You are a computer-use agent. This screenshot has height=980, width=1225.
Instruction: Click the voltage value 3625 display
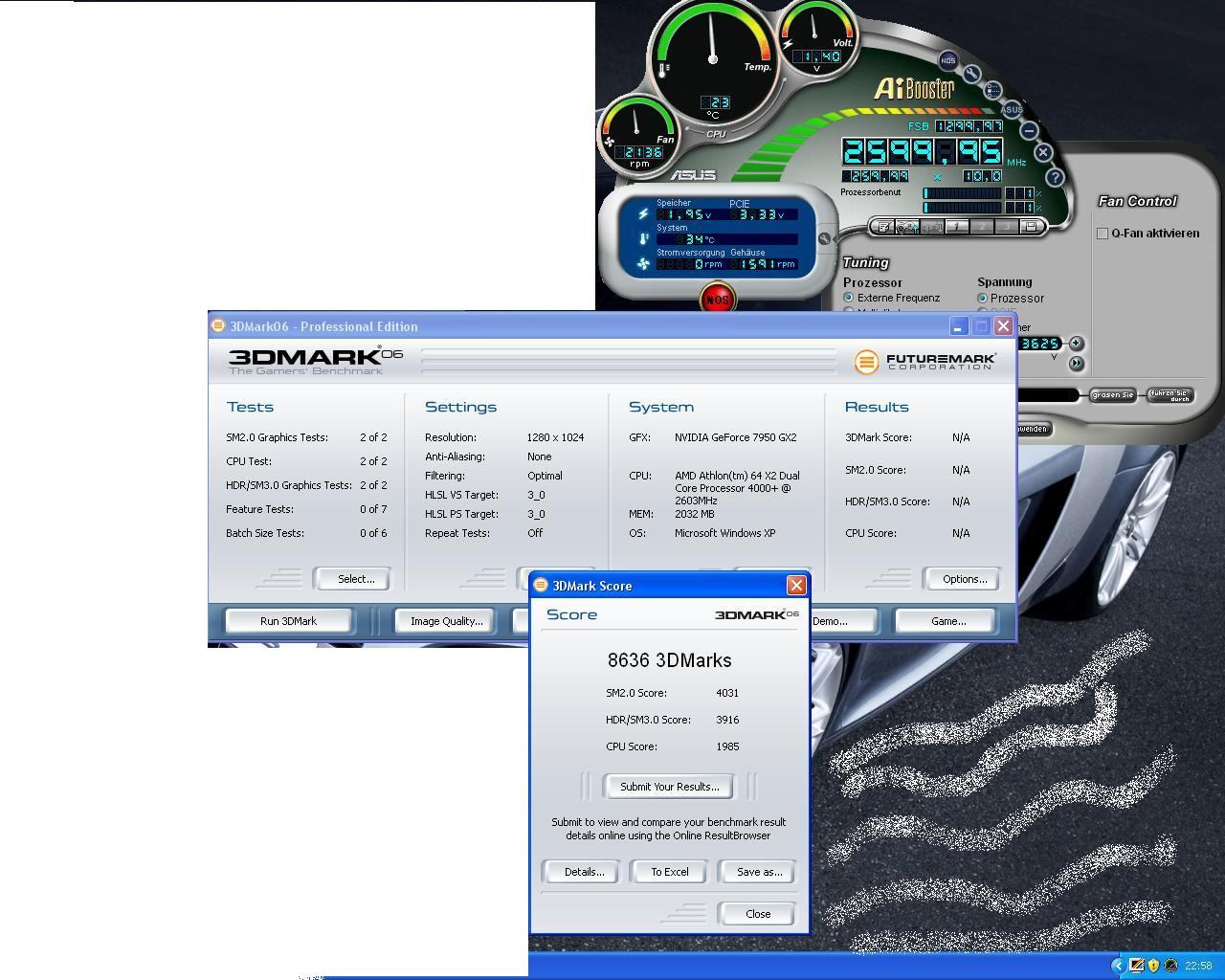1040,343
